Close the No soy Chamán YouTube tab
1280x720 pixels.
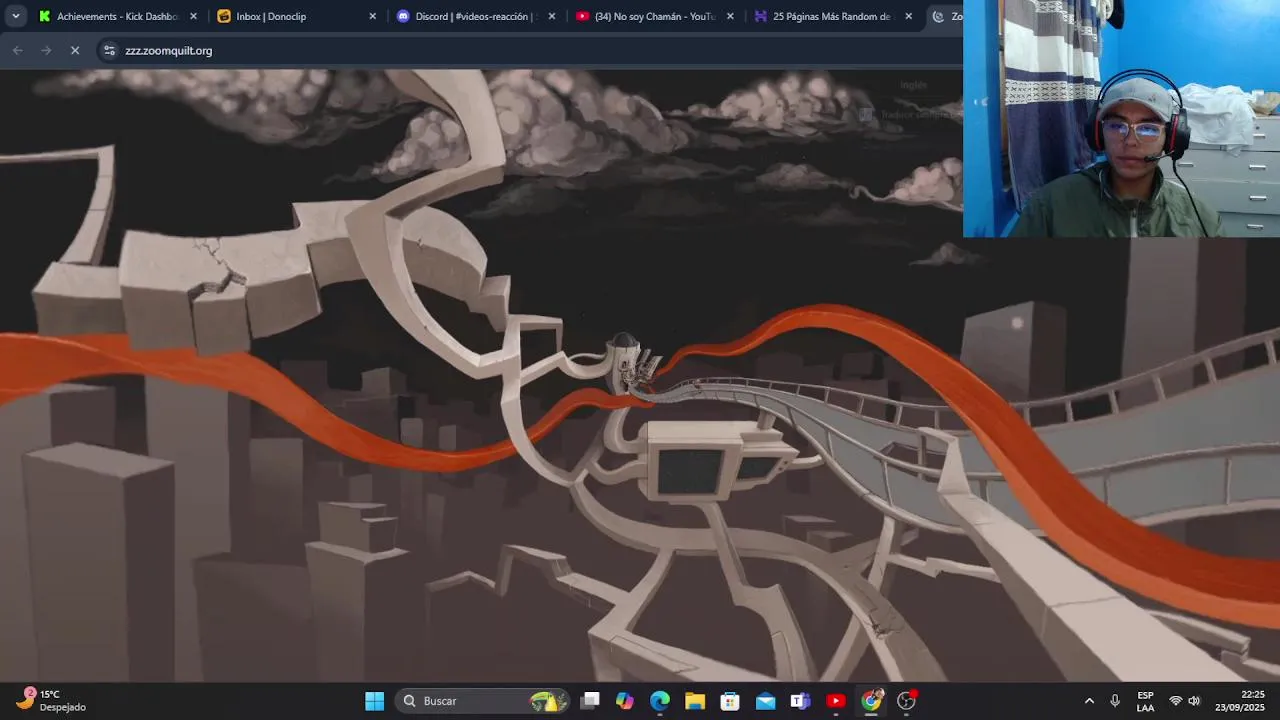pos(730,16)
